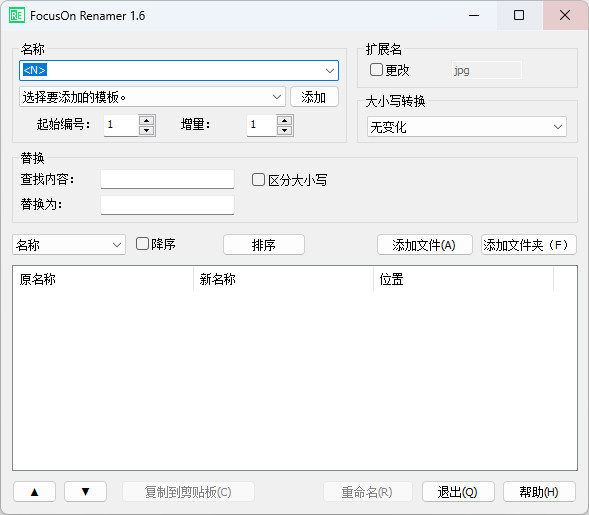Click the 退出(Q) button
This screenshot has width=589, height=515.
pos(458,492)
